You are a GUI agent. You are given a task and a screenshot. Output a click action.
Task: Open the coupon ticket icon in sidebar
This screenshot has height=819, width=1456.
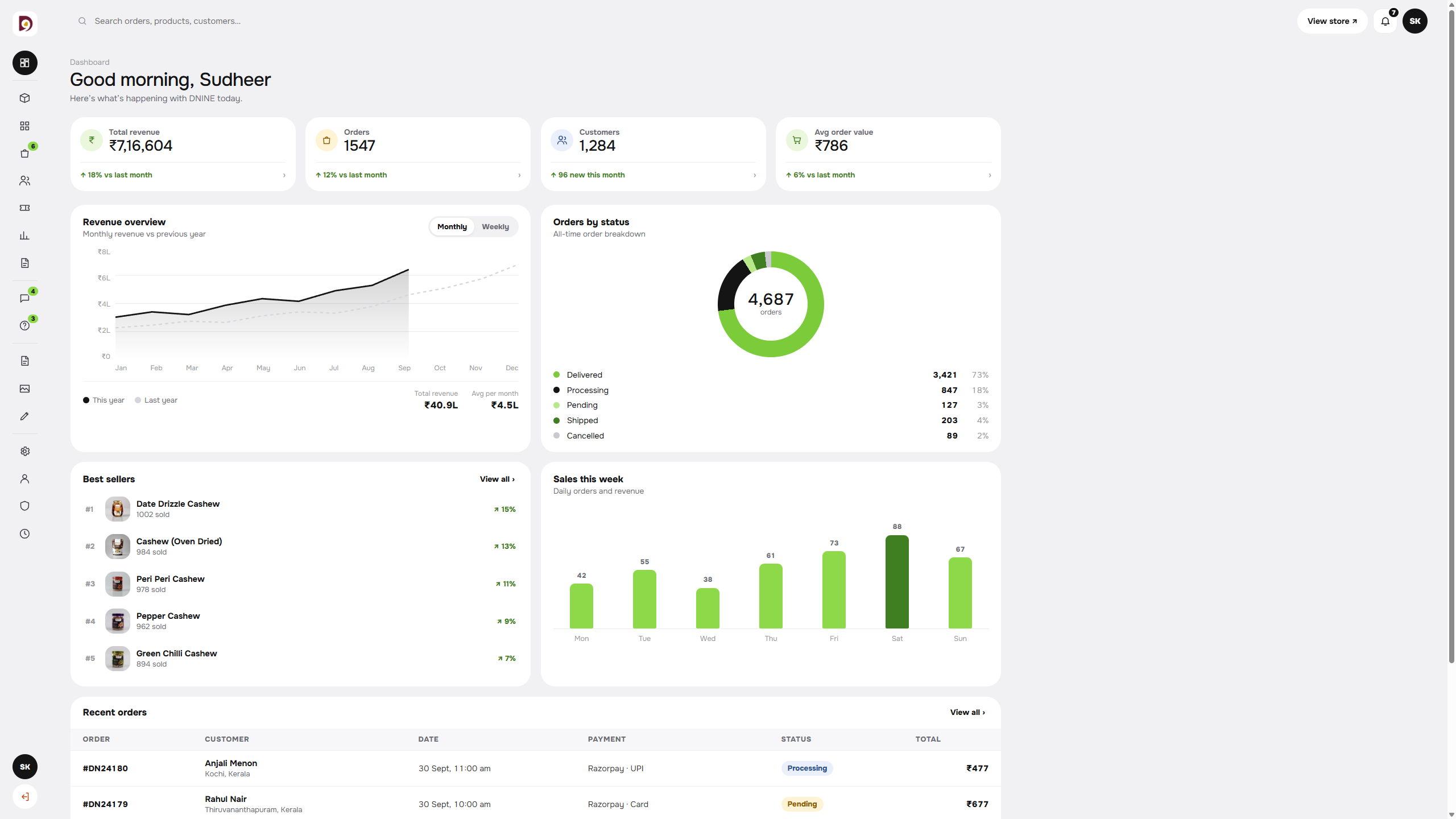[x=25, y=208]
